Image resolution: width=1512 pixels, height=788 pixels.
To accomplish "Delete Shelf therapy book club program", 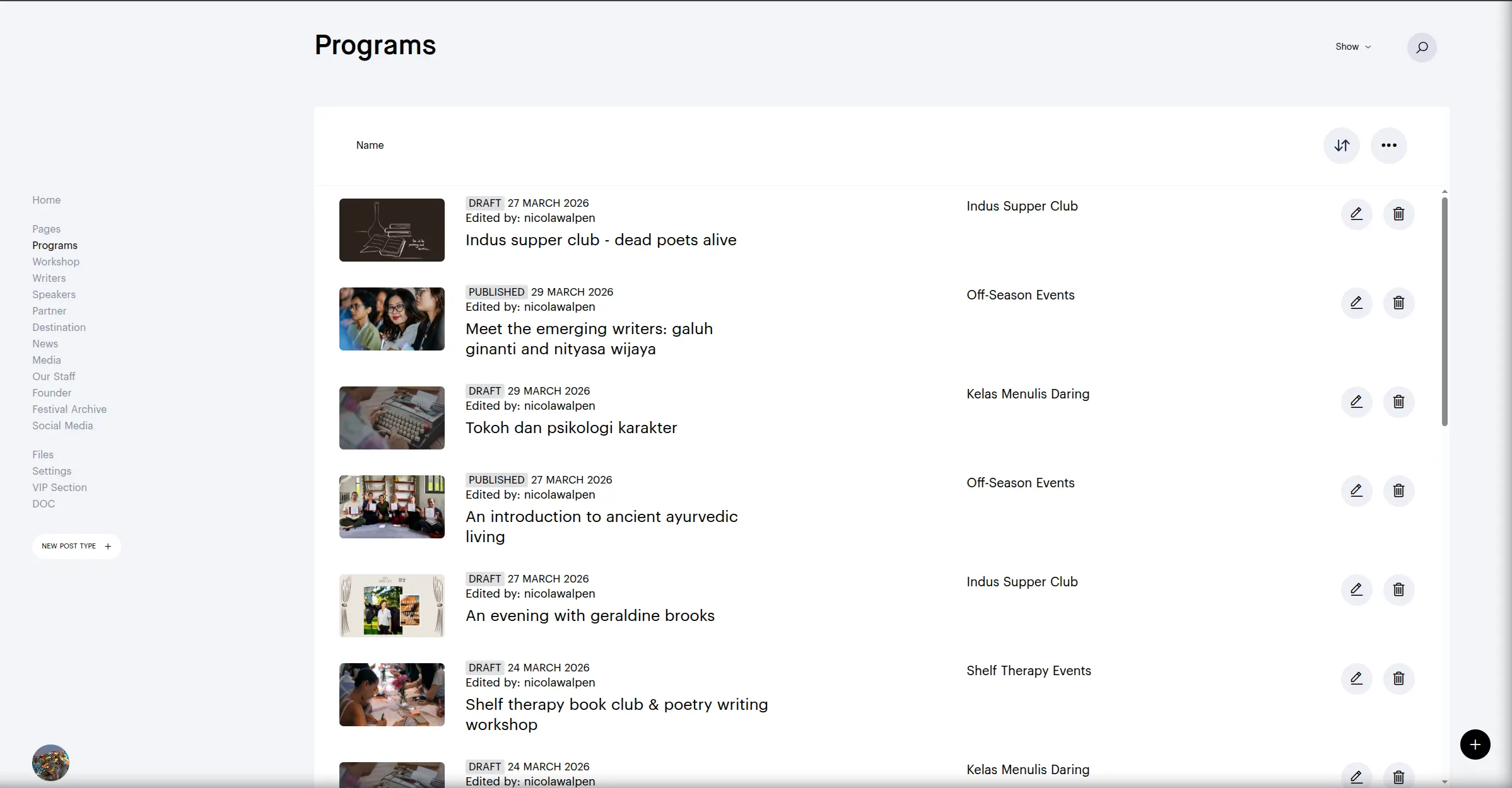I will pos(1398,679).
